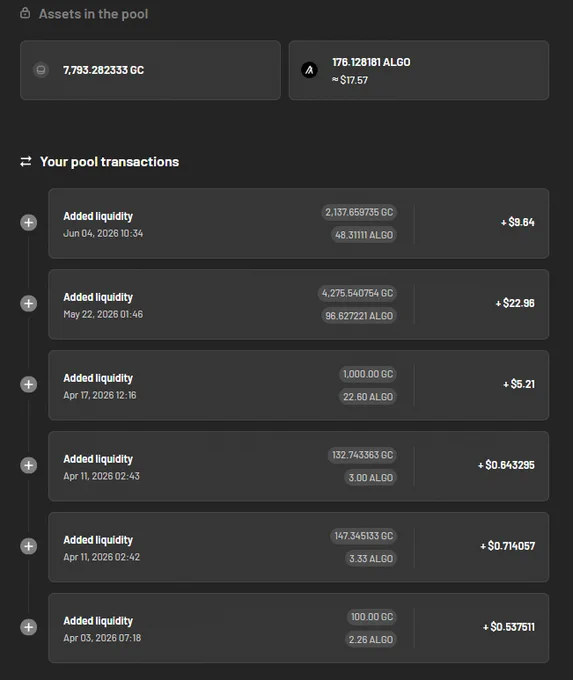Click plus icon for Apr 11, 2026 02:43 transaction

(x=29, y=465)
